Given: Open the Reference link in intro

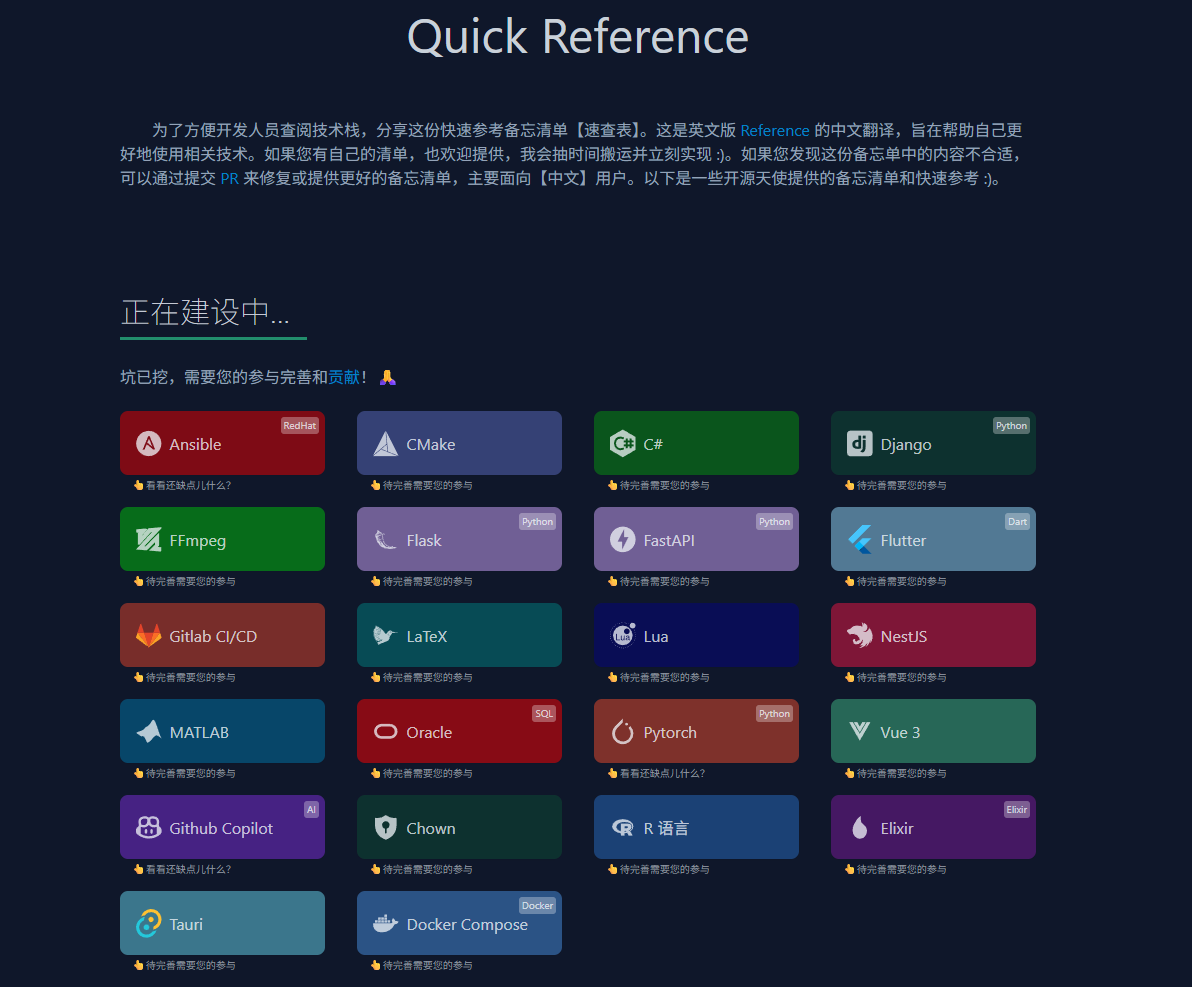Looking at the screenshot, I should coord(775,130).
